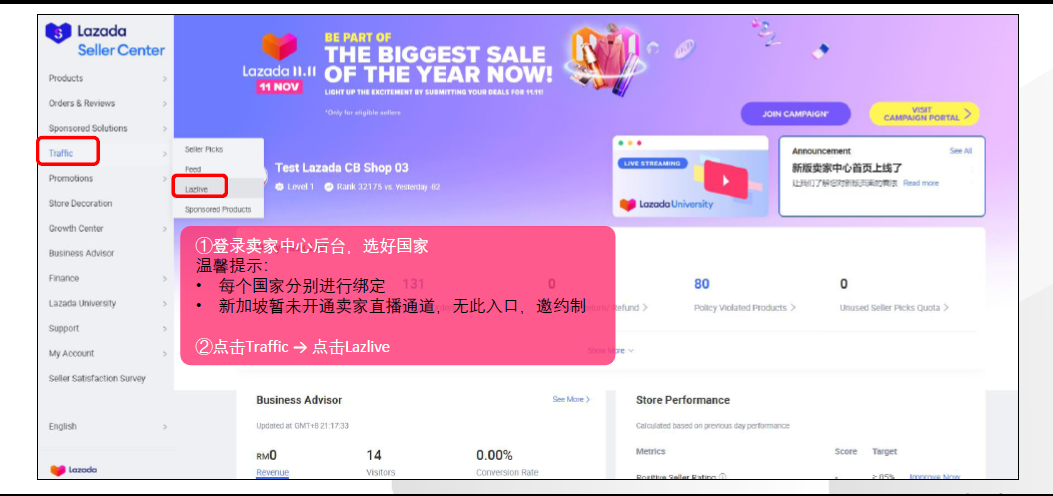Click the JOIN CAMPAIGN button

tap(795, 114)
